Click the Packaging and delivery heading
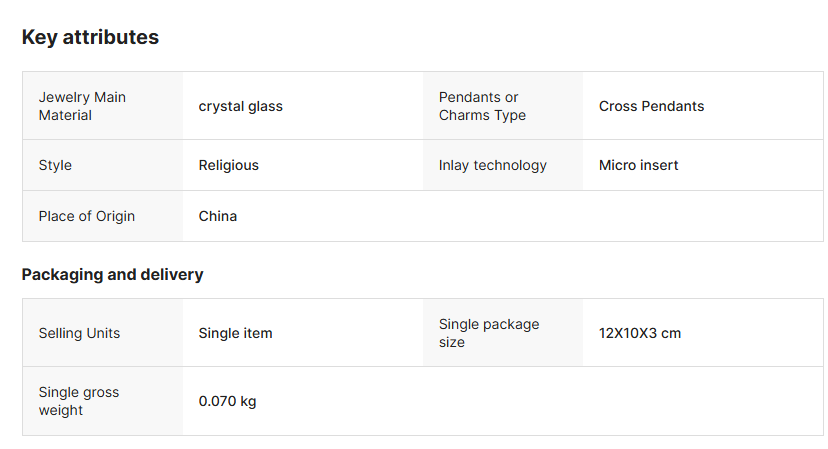The image size is (828, 449). click(112, 274)
